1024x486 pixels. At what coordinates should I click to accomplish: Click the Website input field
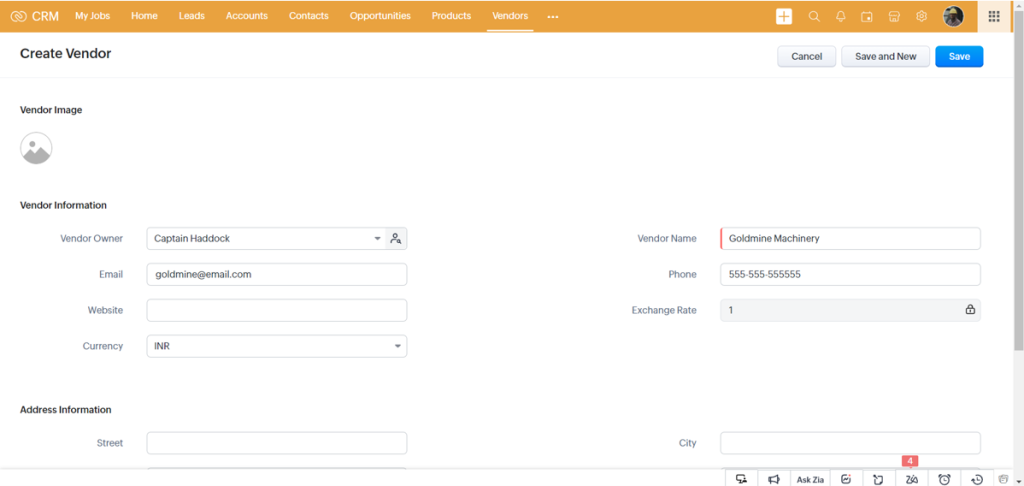277,311
